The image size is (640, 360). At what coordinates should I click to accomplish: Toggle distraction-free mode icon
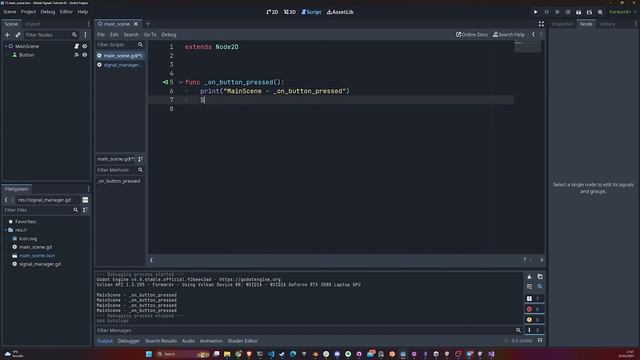pyautogui.click(x=541, y=24)
